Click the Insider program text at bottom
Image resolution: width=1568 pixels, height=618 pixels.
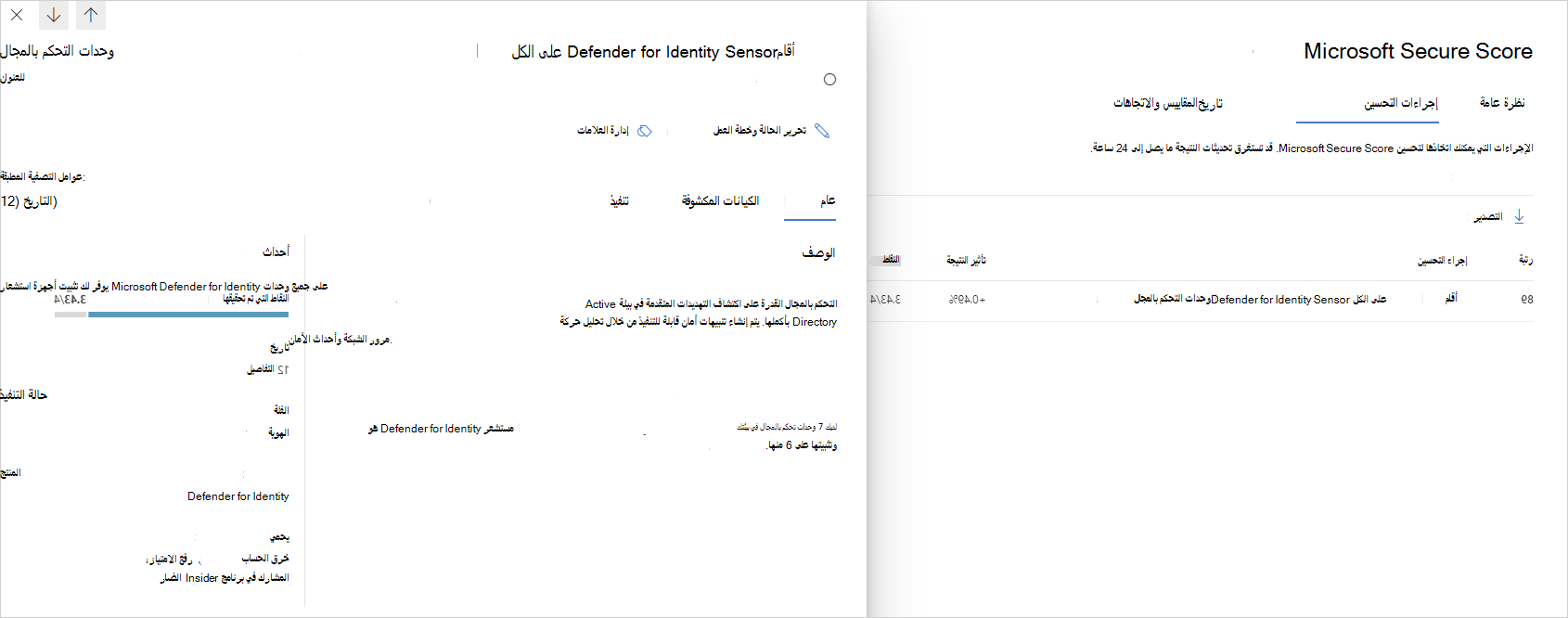pos(224,578)
